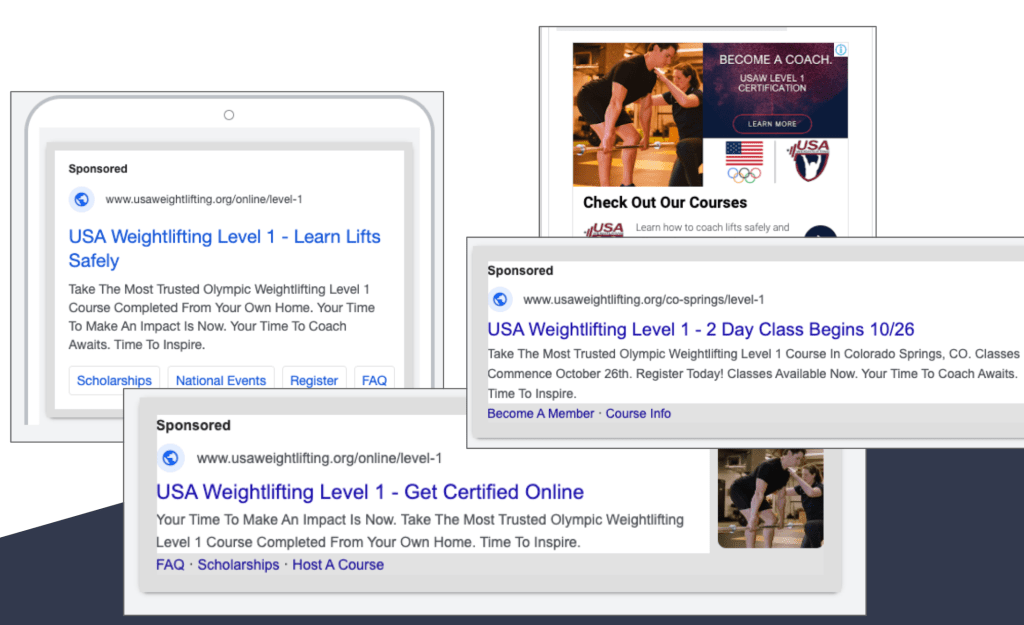Click the globe icon in Colorado Springs ad
The height and width of the screenshot is (625, 1024).
point(500,299)
